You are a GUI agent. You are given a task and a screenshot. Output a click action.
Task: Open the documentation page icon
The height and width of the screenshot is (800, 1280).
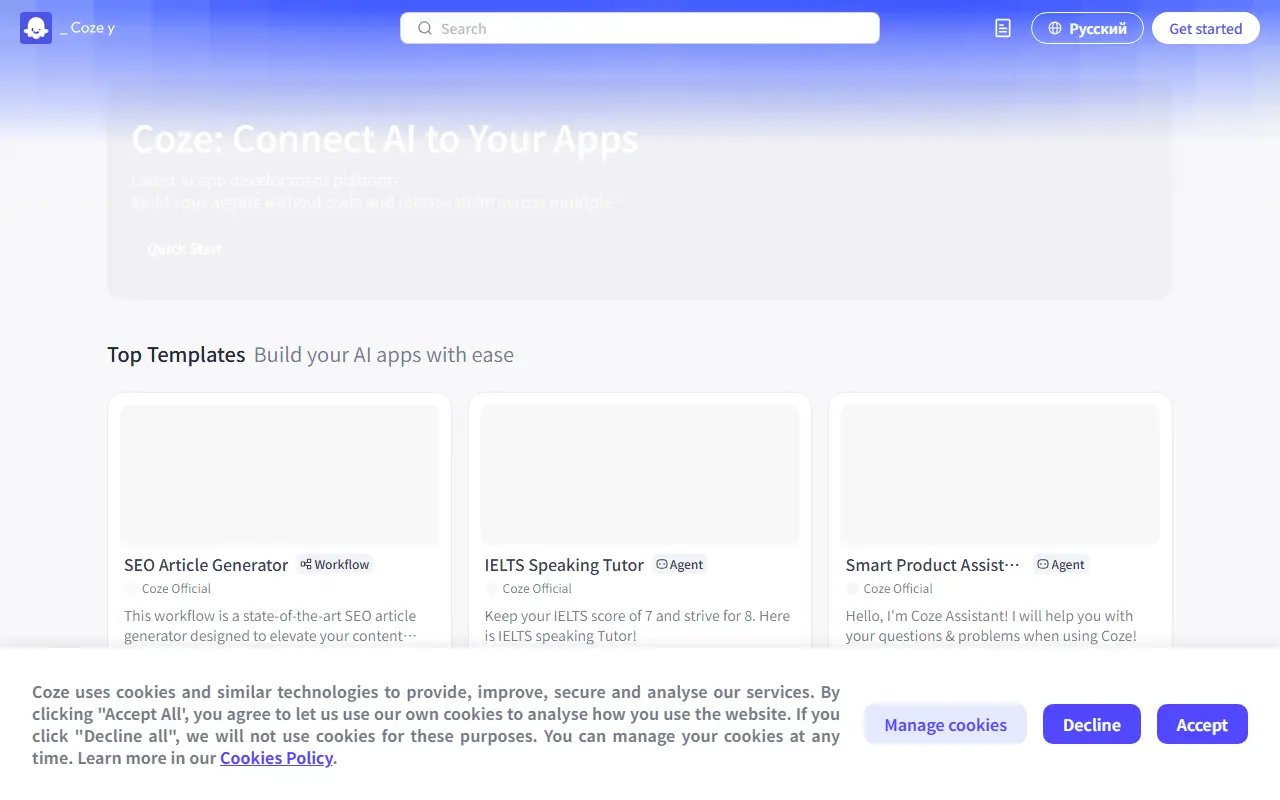(x=1003, y=28)
